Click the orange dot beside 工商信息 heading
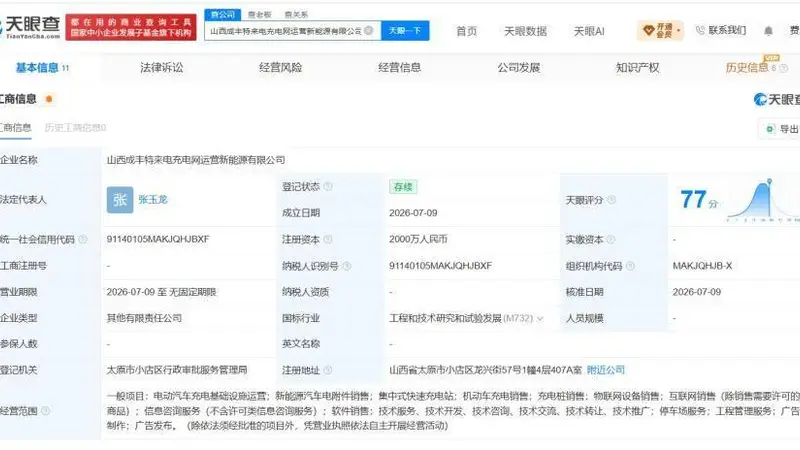The width and height of the screenshot is (800, 450). 49,99
